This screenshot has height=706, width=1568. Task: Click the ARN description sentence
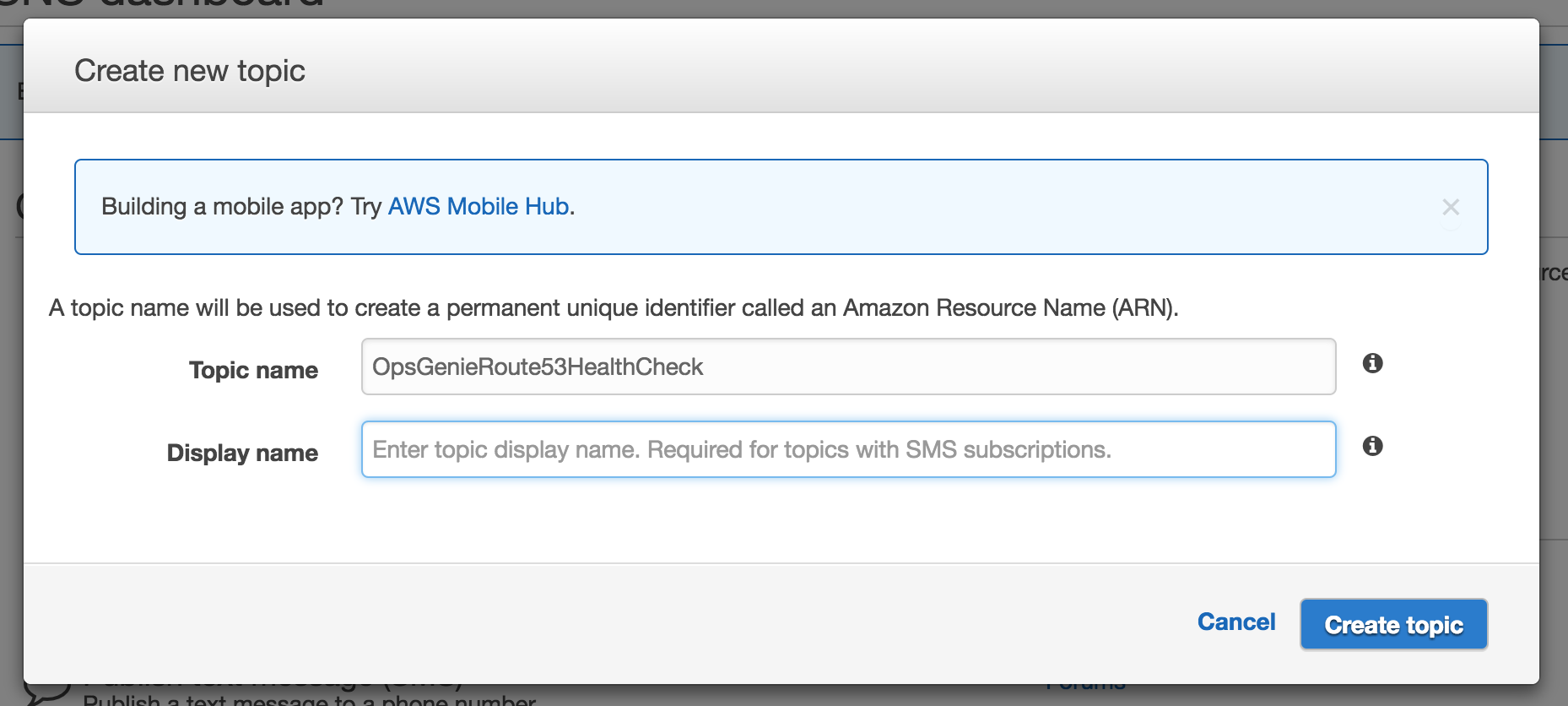coord(614,308)
